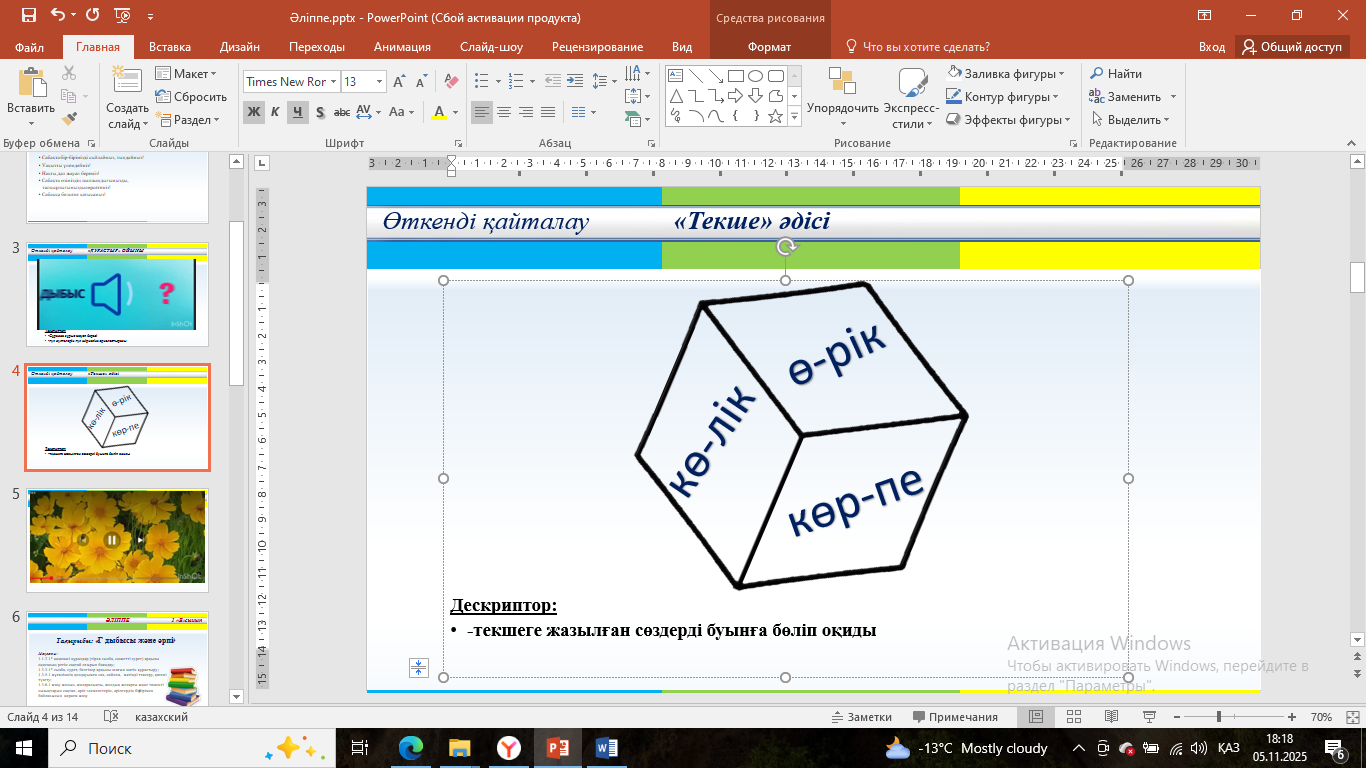Clear all formatting with eraser icon
1366x768 pixels.
coord(450,82)
